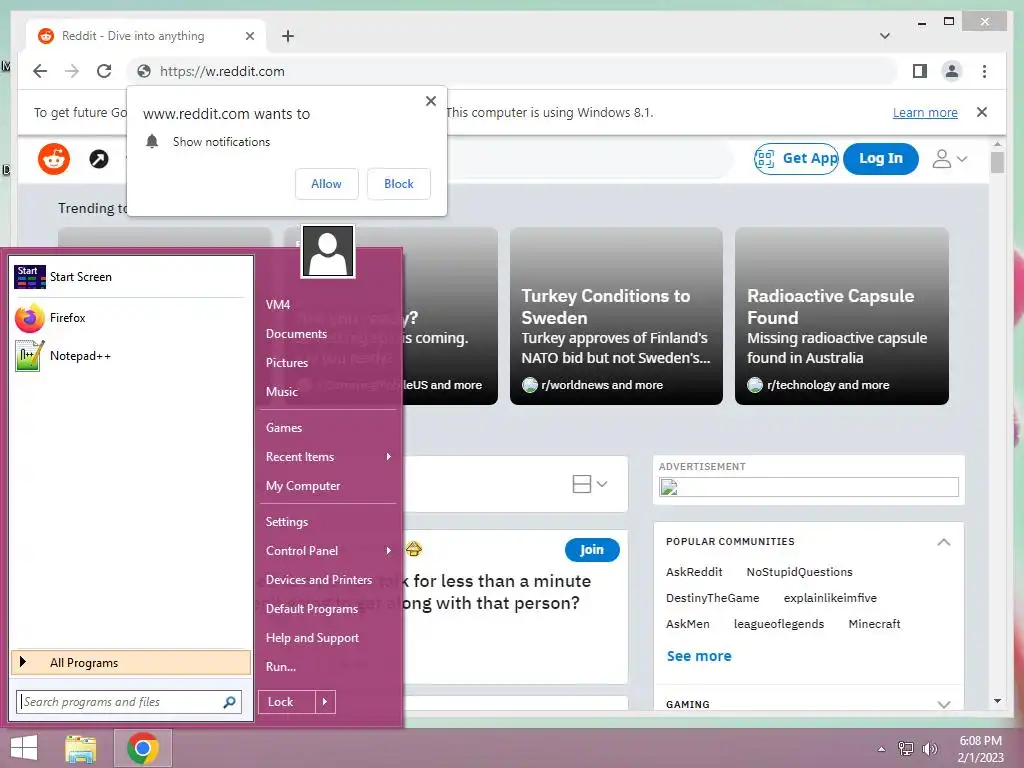Click Chrome's forward arrow

coord(72,71)
